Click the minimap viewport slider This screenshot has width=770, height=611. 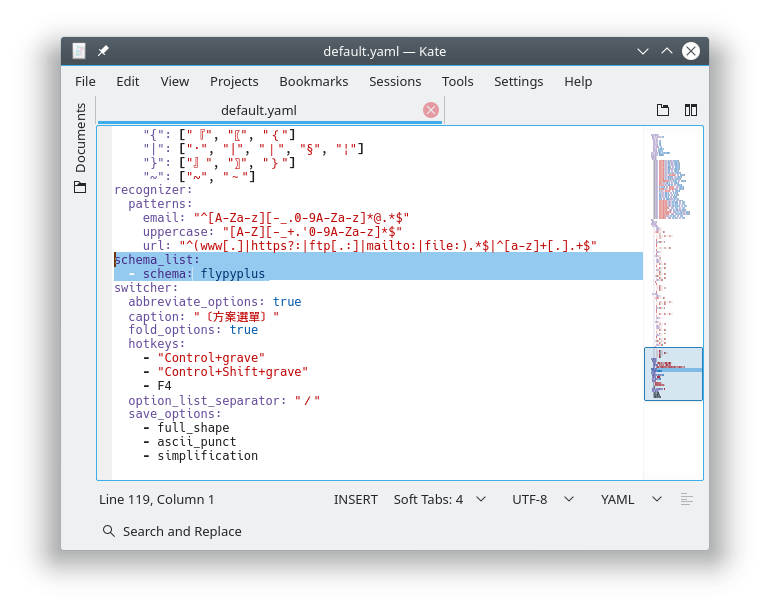pyautogui.click(x=673, y=373)
